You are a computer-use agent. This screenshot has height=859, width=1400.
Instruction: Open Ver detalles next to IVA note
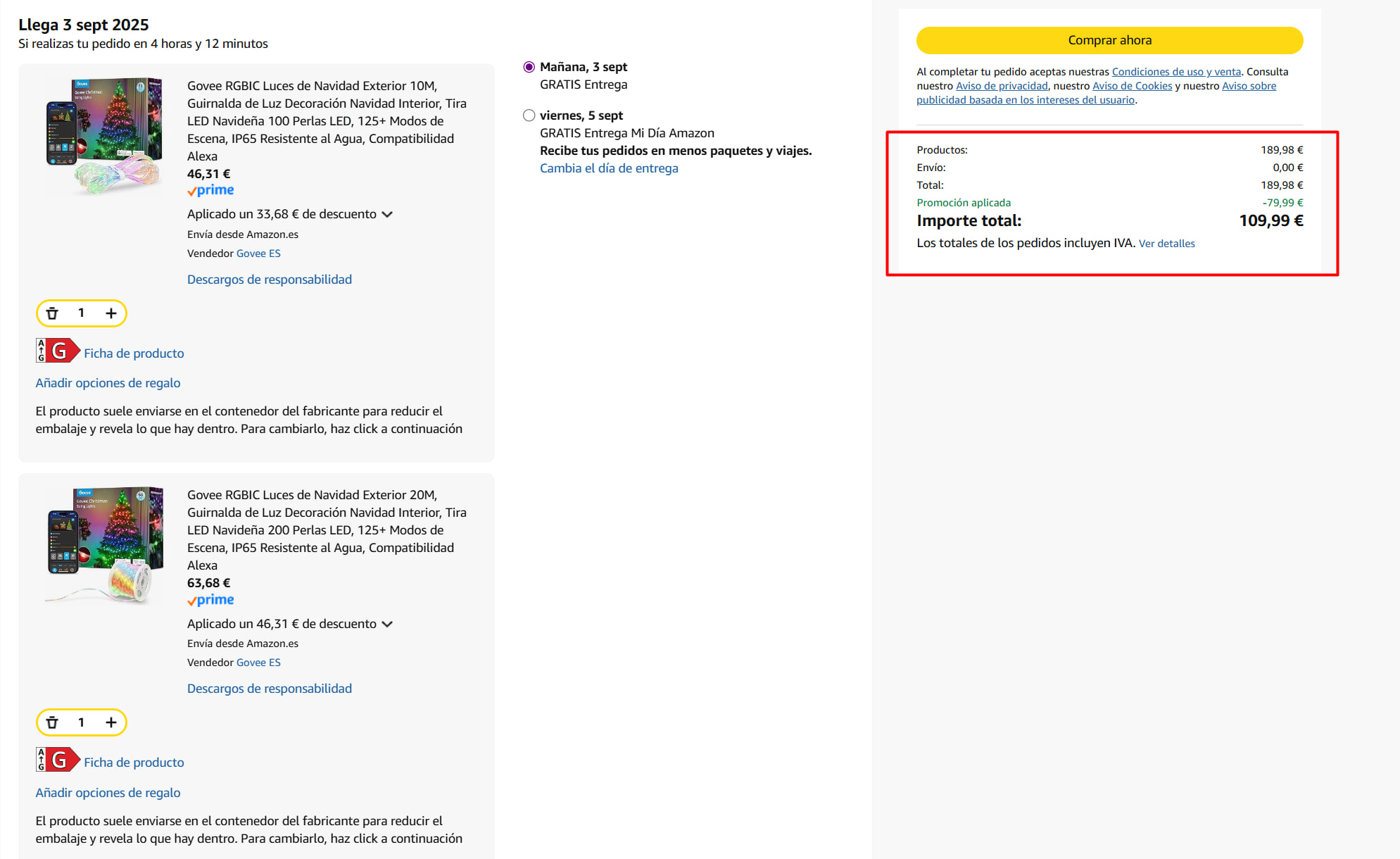tap(1166, 244)
